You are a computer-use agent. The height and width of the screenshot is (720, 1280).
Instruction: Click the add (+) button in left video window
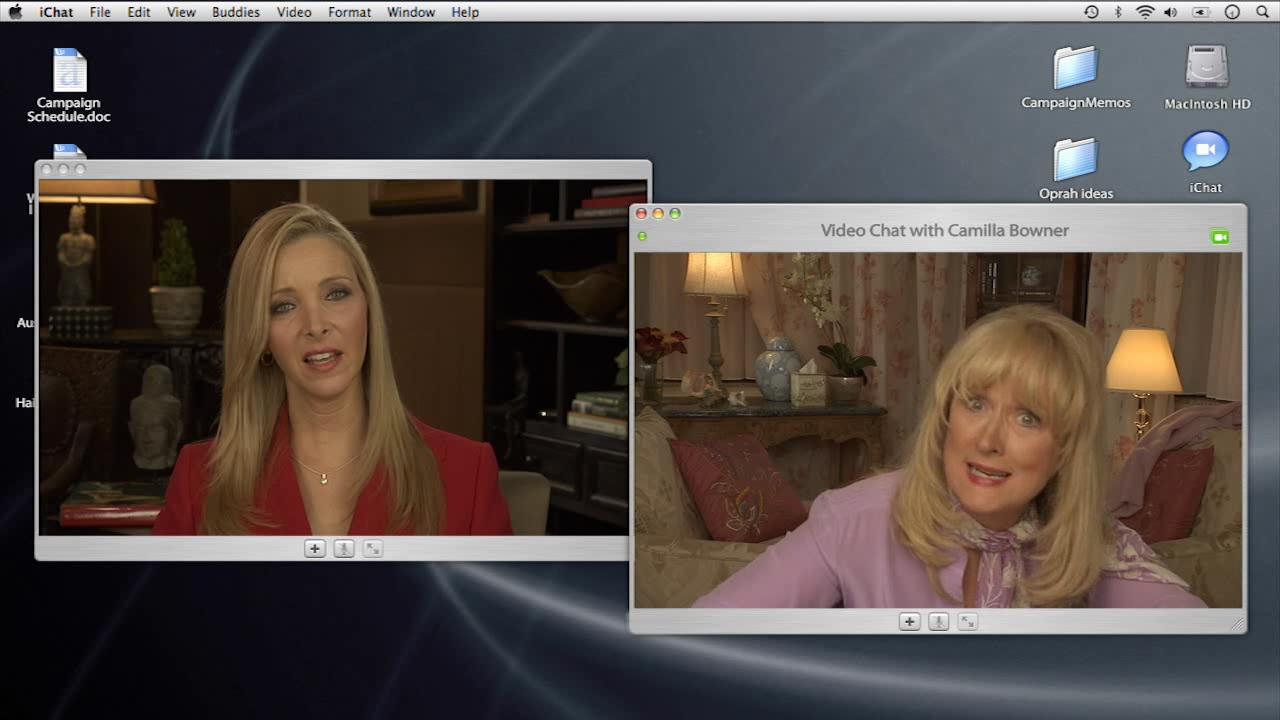[x=314, y=549]
